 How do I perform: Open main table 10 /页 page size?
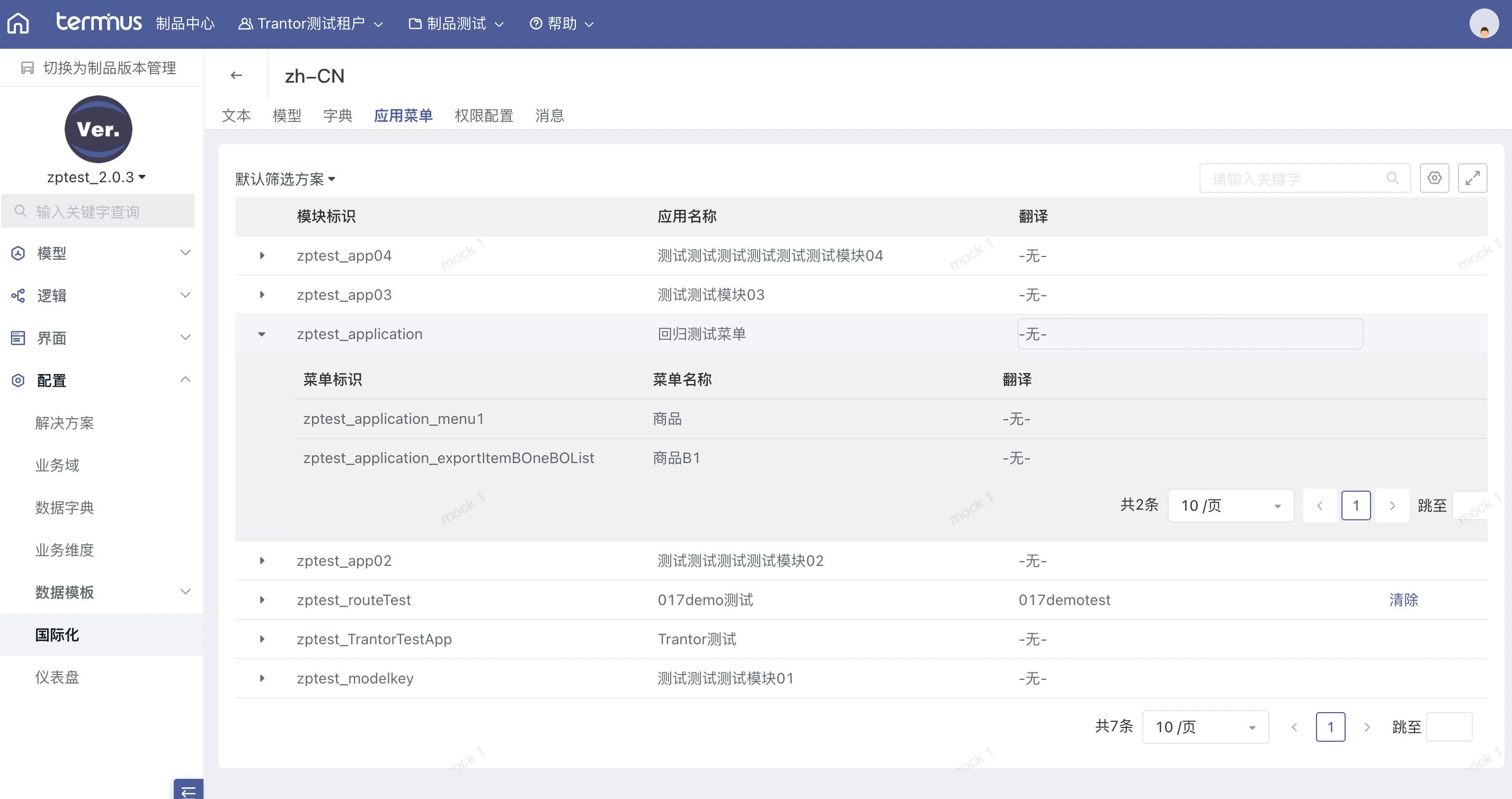(1205, 727)
